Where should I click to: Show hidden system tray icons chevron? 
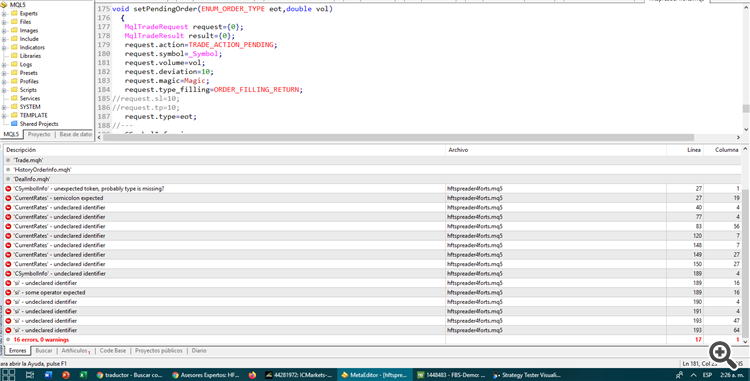pyautogui.click(x=693, y=375)
